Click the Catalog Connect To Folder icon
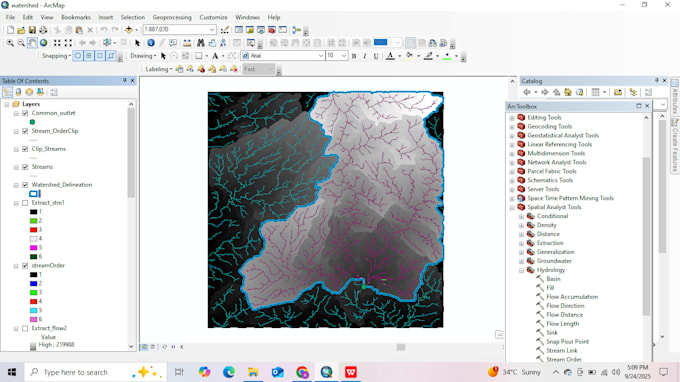The width and height of the screenshot is (680, 382). 618,92
